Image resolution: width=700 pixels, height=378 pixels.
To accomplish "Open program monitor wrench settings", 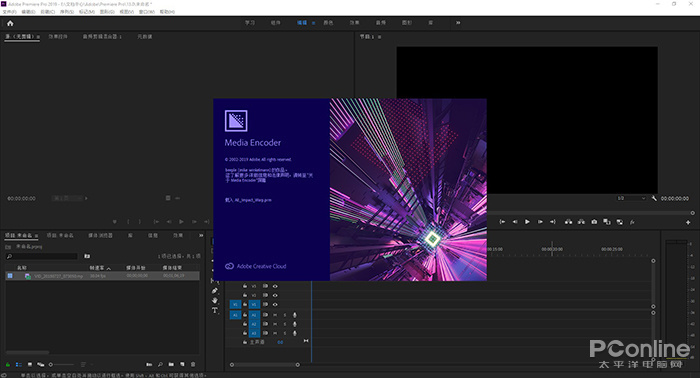I will (x=654, y=198).
